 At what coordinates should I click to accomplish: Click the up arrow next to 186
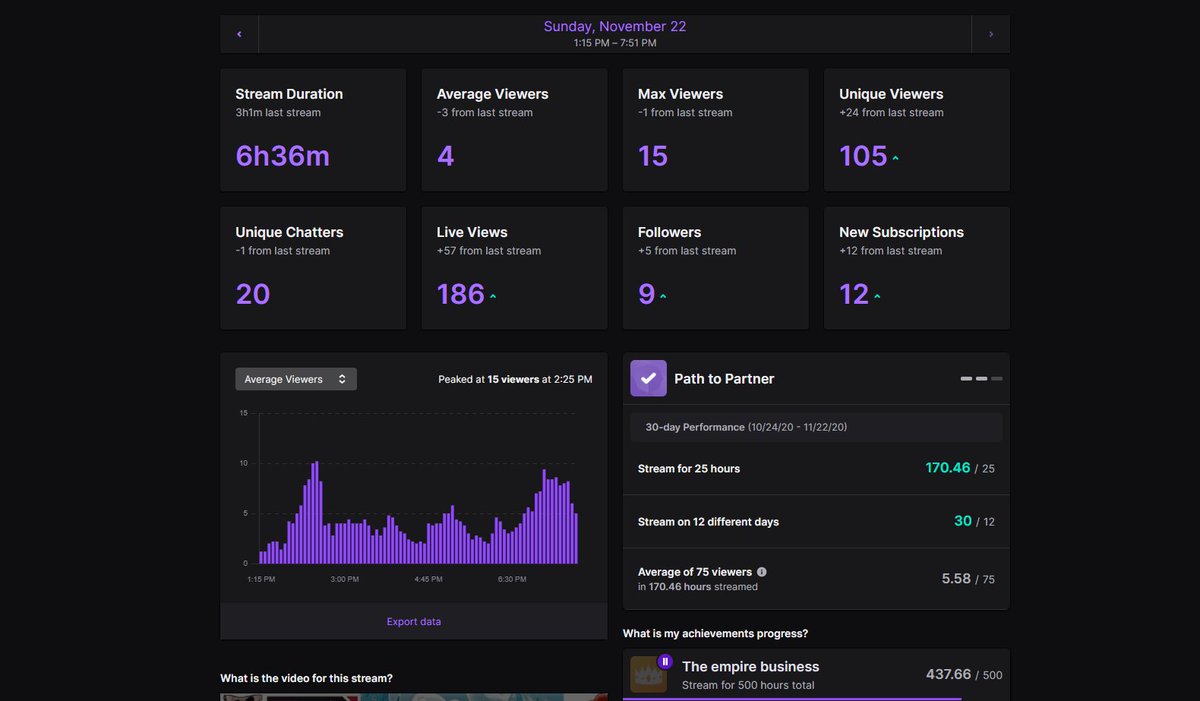pos(493,297)
